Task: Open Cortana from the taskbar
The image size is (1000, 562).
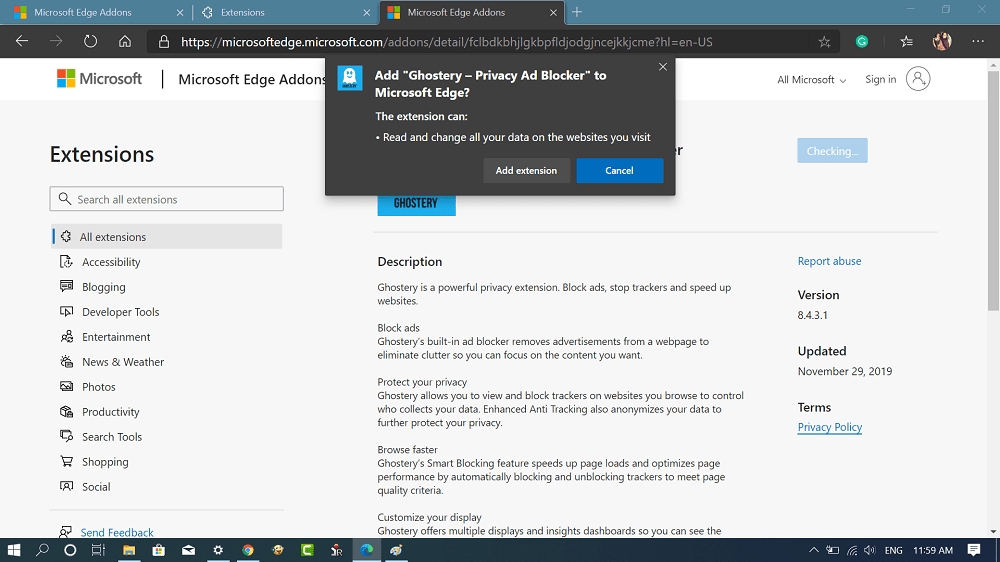Action: [70, 550]
